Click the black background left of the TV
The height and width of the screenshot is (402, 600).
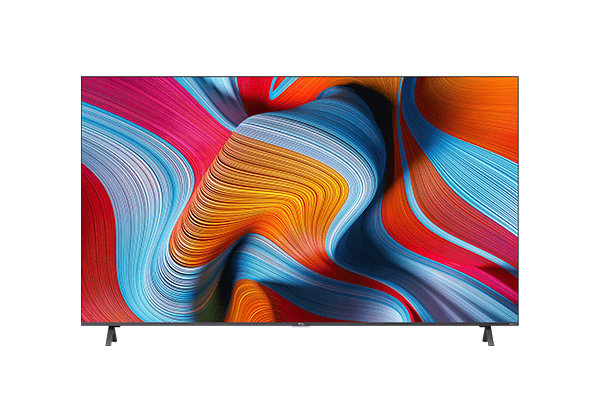(x=40, y=200)
